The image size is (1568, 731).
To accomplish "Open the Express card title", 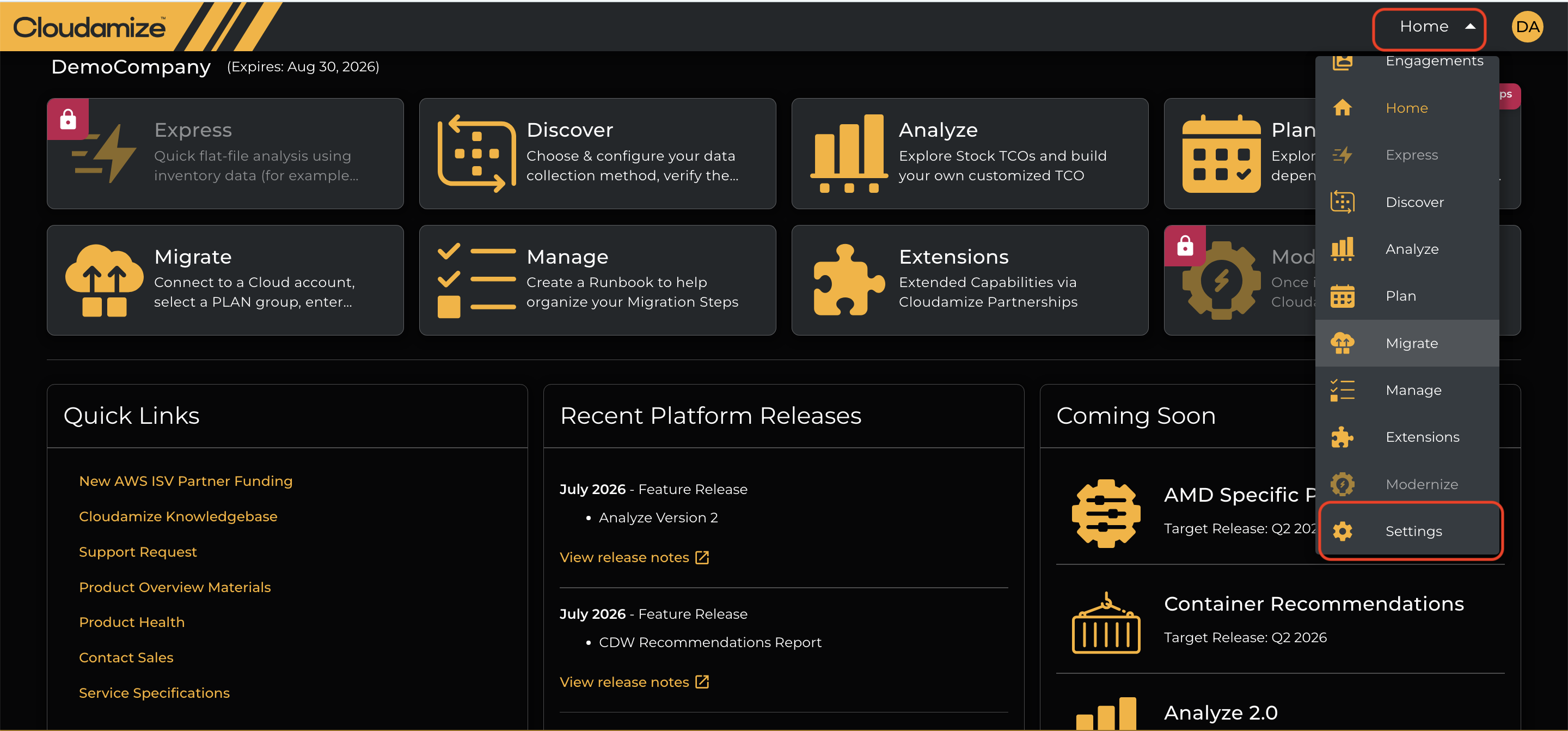I will pos(193,130).
